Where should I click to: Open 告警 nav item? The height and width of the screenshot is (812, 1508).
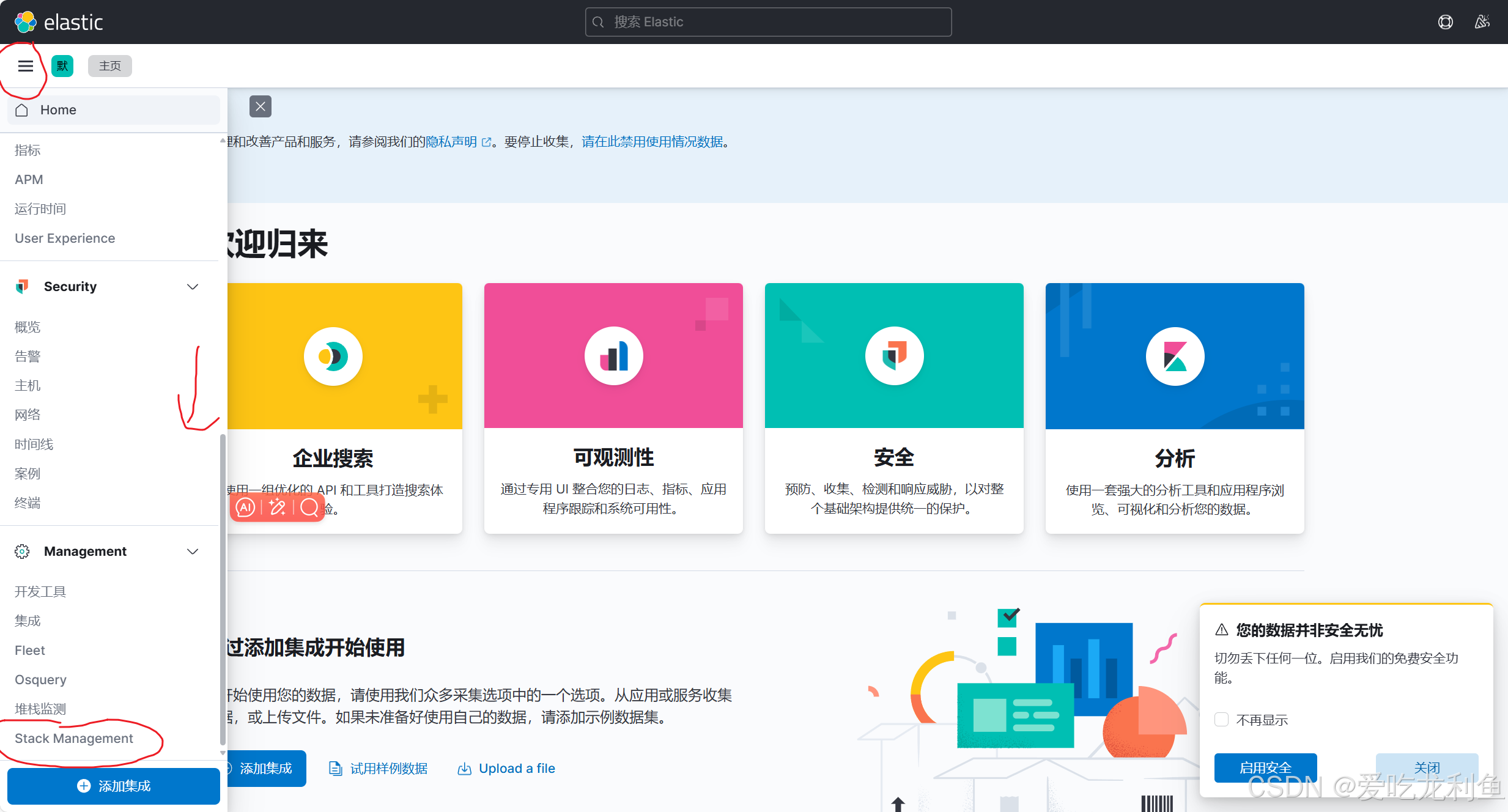tap(28, 356)
